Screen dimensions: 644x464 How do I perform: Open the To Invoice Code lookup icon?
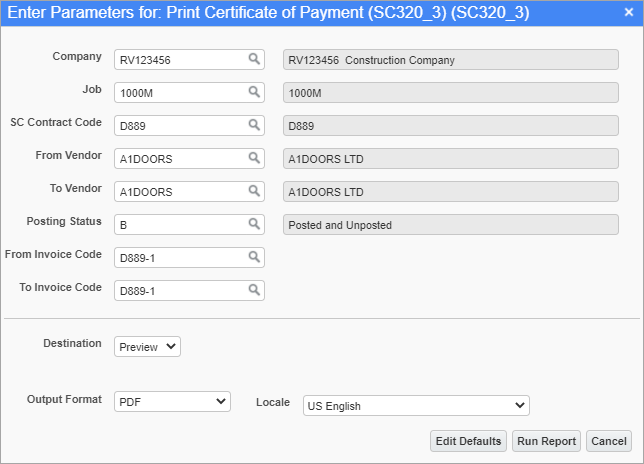(254, 291)
